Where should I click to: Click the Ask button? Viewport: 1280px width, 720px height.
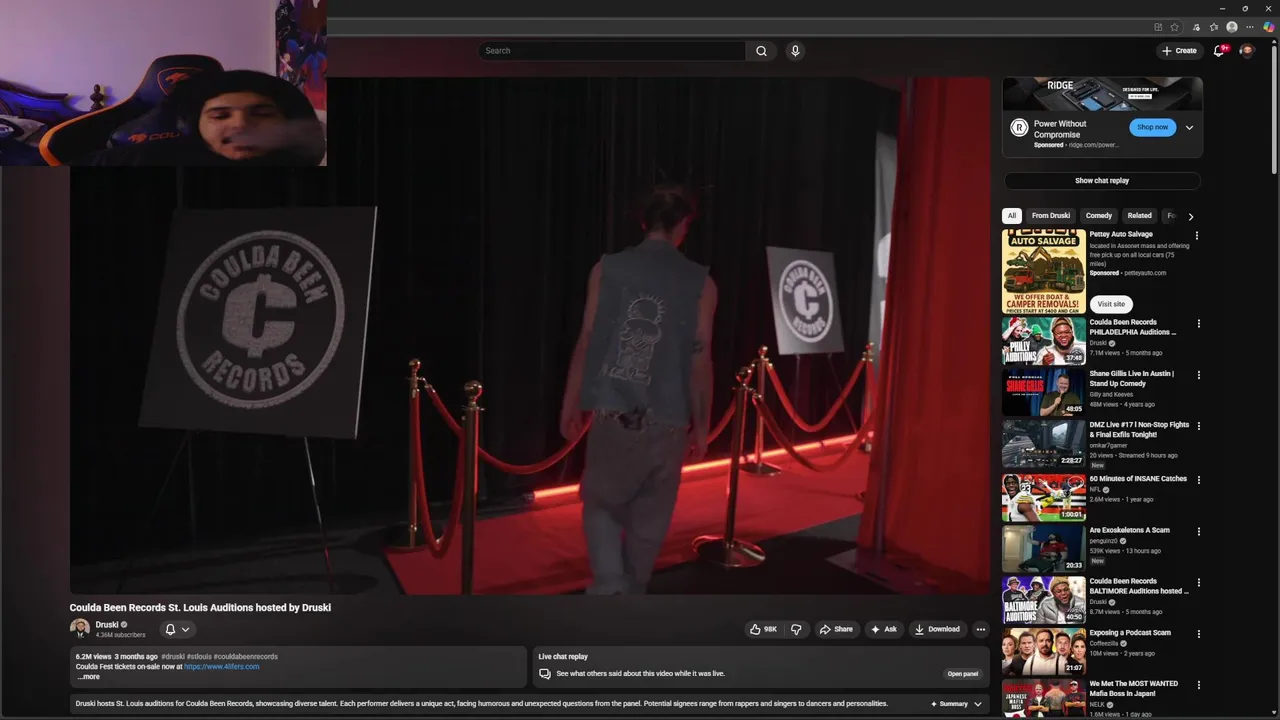884,629
